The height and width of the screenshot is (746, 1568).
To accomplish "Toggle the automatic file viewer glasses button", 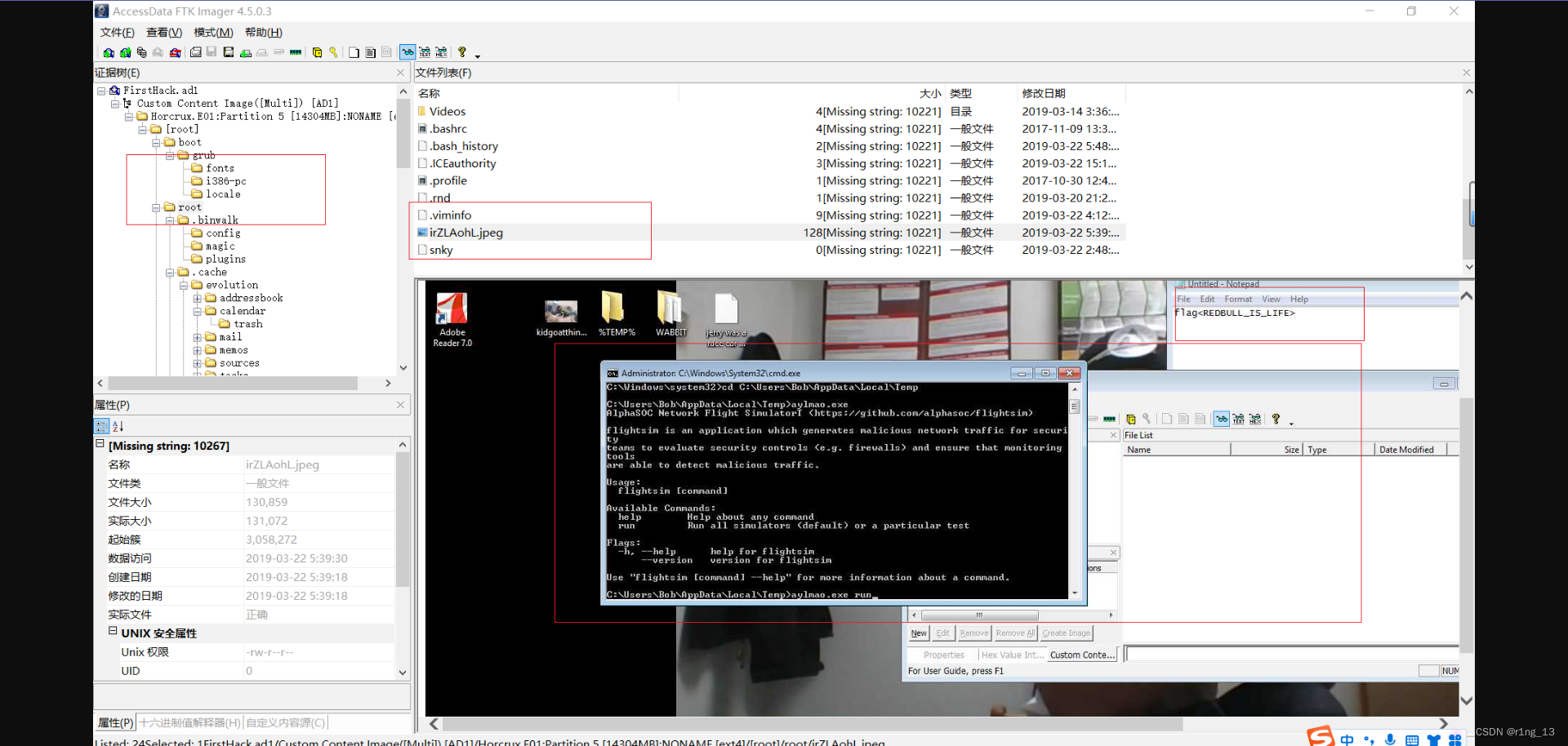I will (408, 52).
